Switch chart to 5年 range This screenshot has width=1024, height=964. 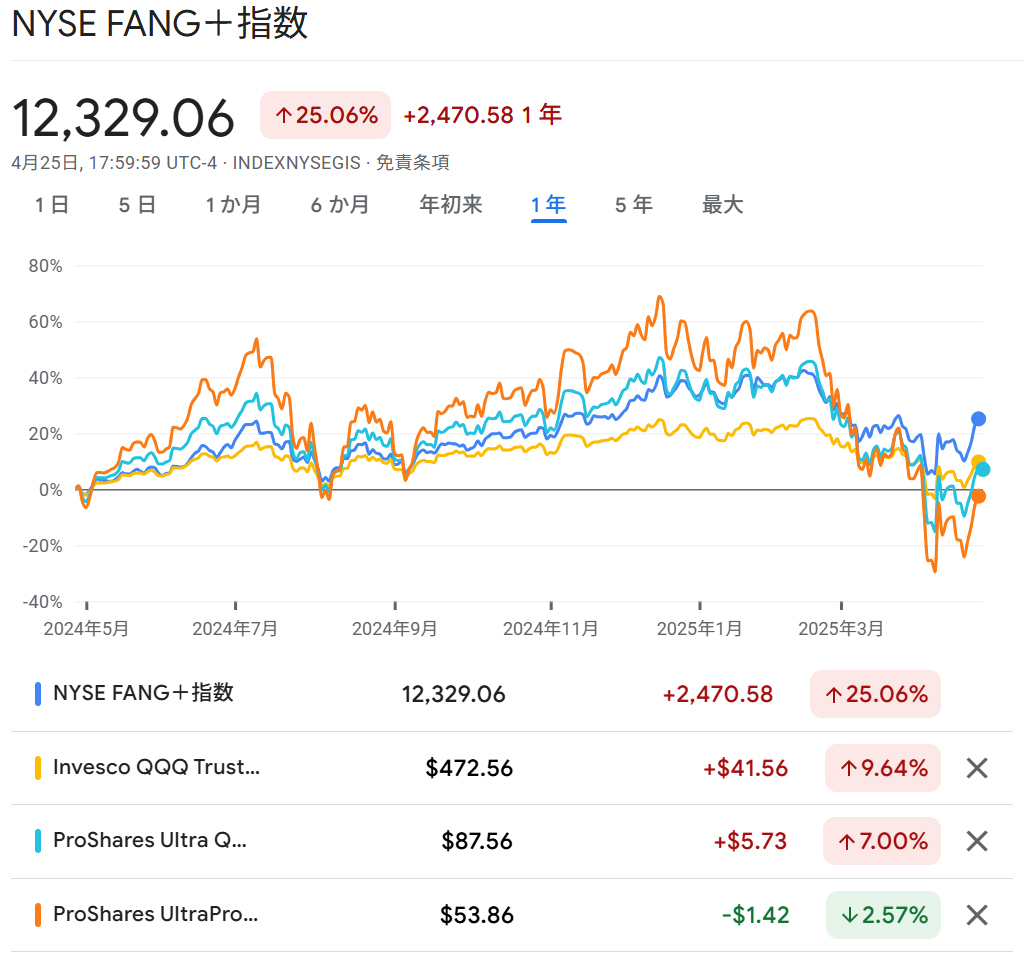633,205
